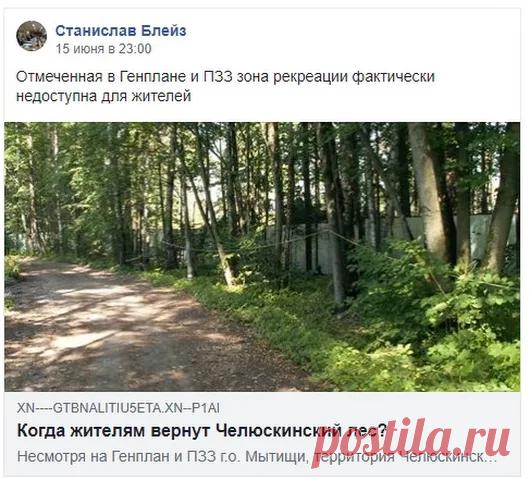The image size is (530, 479).
Task: Click second post line недоступна для жителей
Action: pos(103,96)
